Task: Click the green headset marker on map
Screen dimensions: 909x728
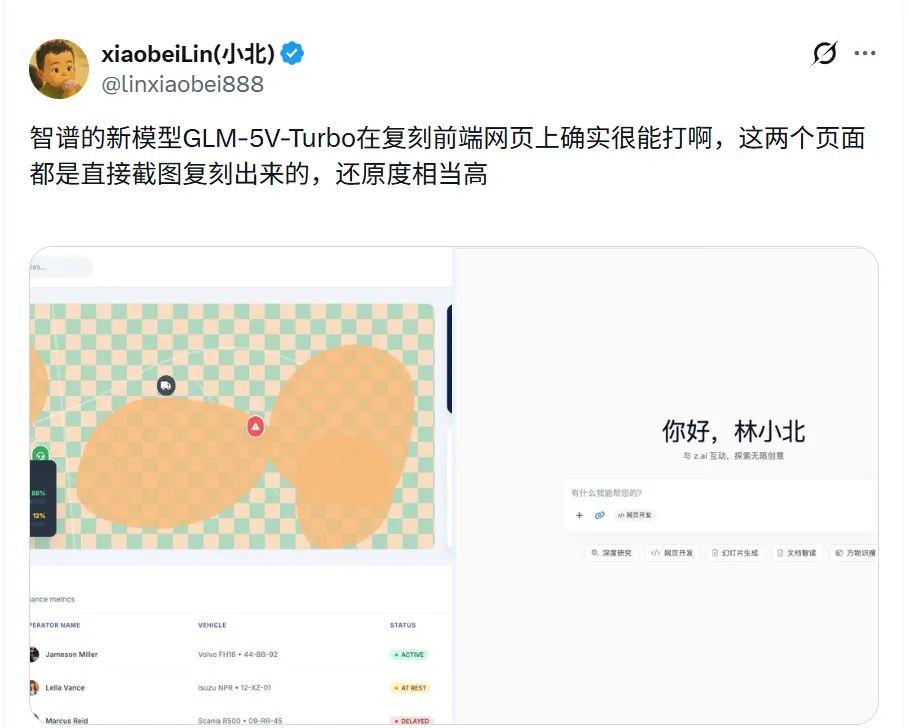Action: click(x=40, y=455)
